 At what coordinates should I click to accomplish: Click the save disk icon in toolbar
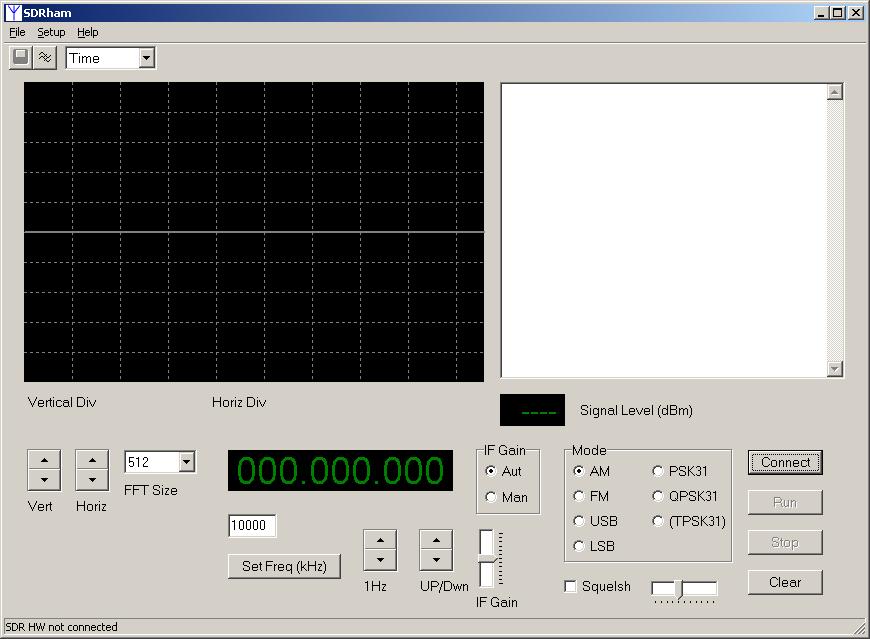pos(20,58)
